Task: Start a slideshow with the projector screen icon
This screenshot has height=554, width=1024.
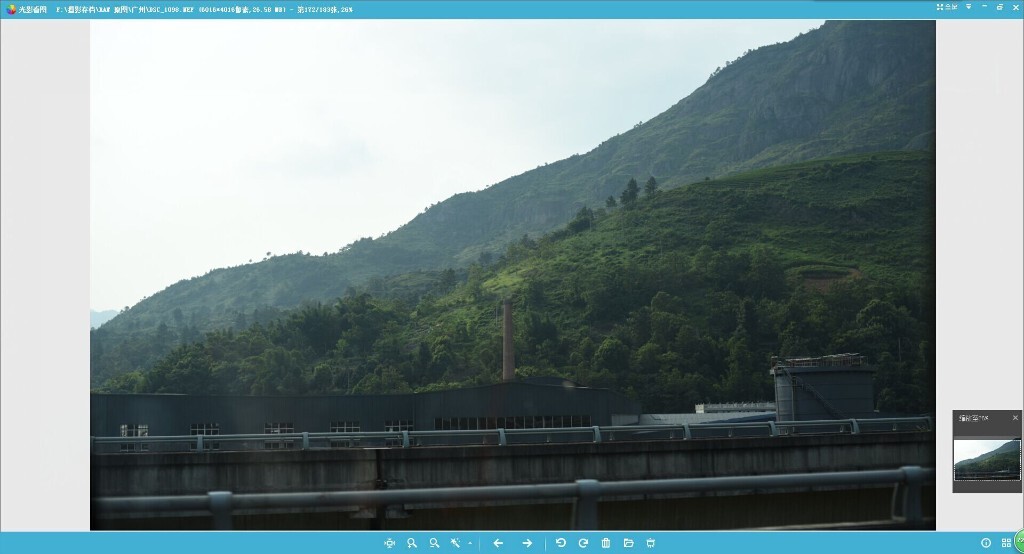Action: pos(650,543)
